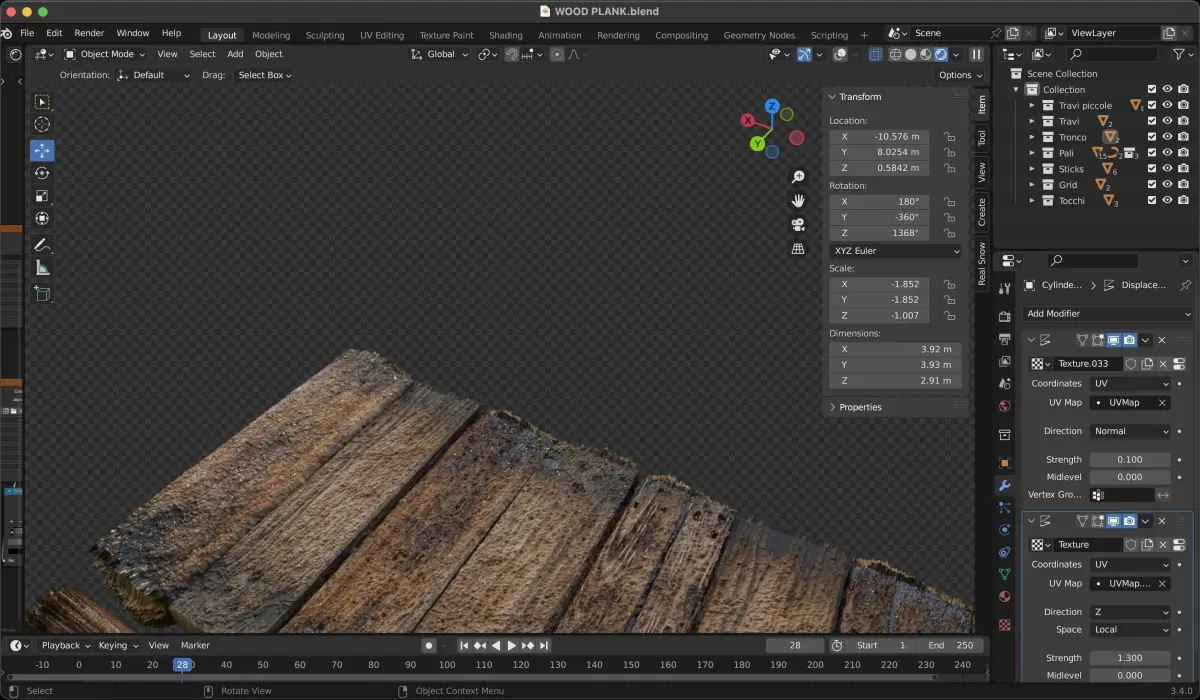1200x700 pixels.
Task: Open the Orientation Default dropdown
Action: coord(155,75)
